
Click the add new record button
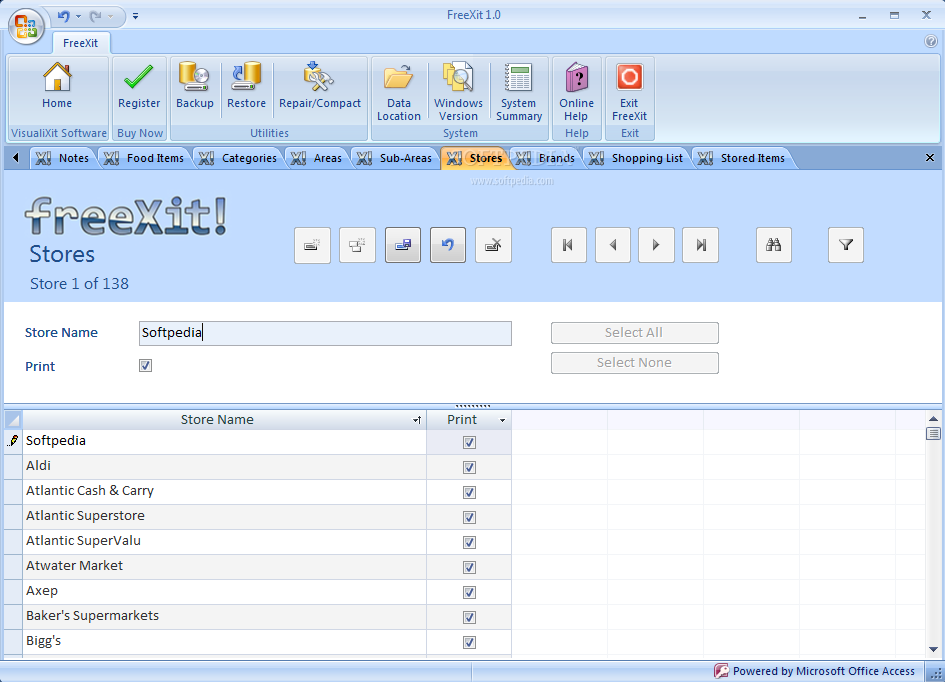tap(312, 245)
